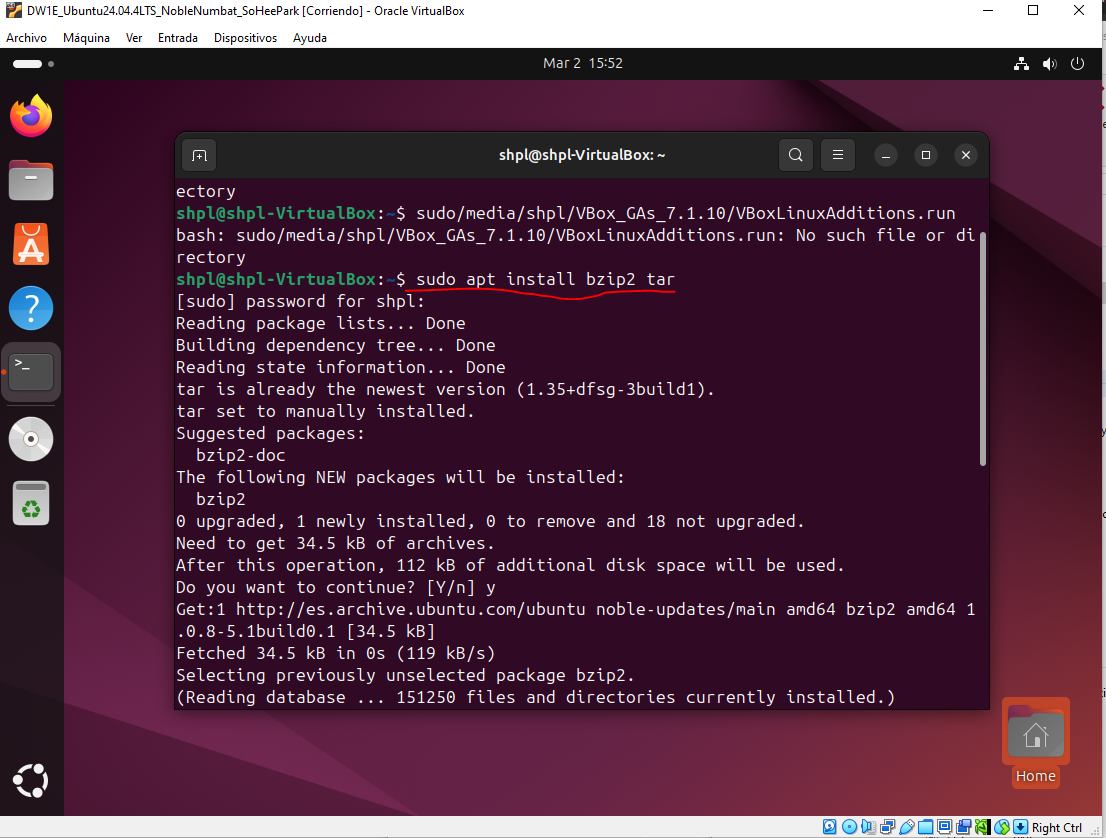The height and width of the screenshot is (838, 1106).
Task: Click the VirtualBox network indicator in the status bar
Action: click(887, 827)
